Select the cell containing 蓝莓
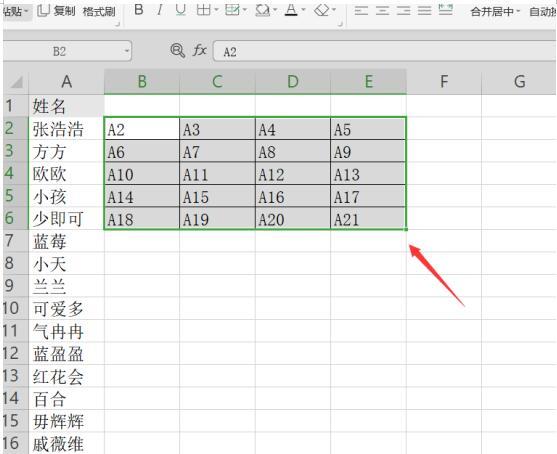Screen dimensions: 557x454 [x=66, y=241]
